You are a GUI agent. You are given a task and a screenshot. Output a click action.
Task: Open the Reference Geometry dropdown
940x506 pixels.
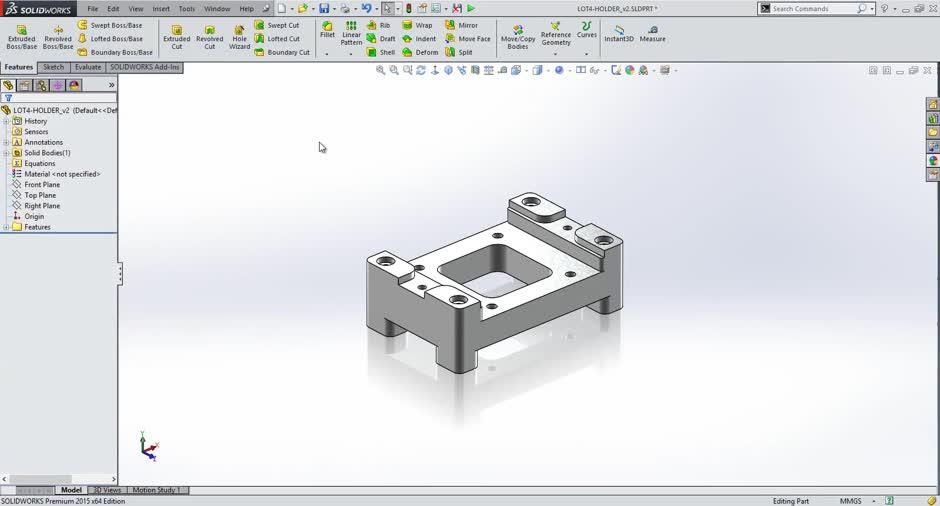pyautogui.click(x=556, y=37)
